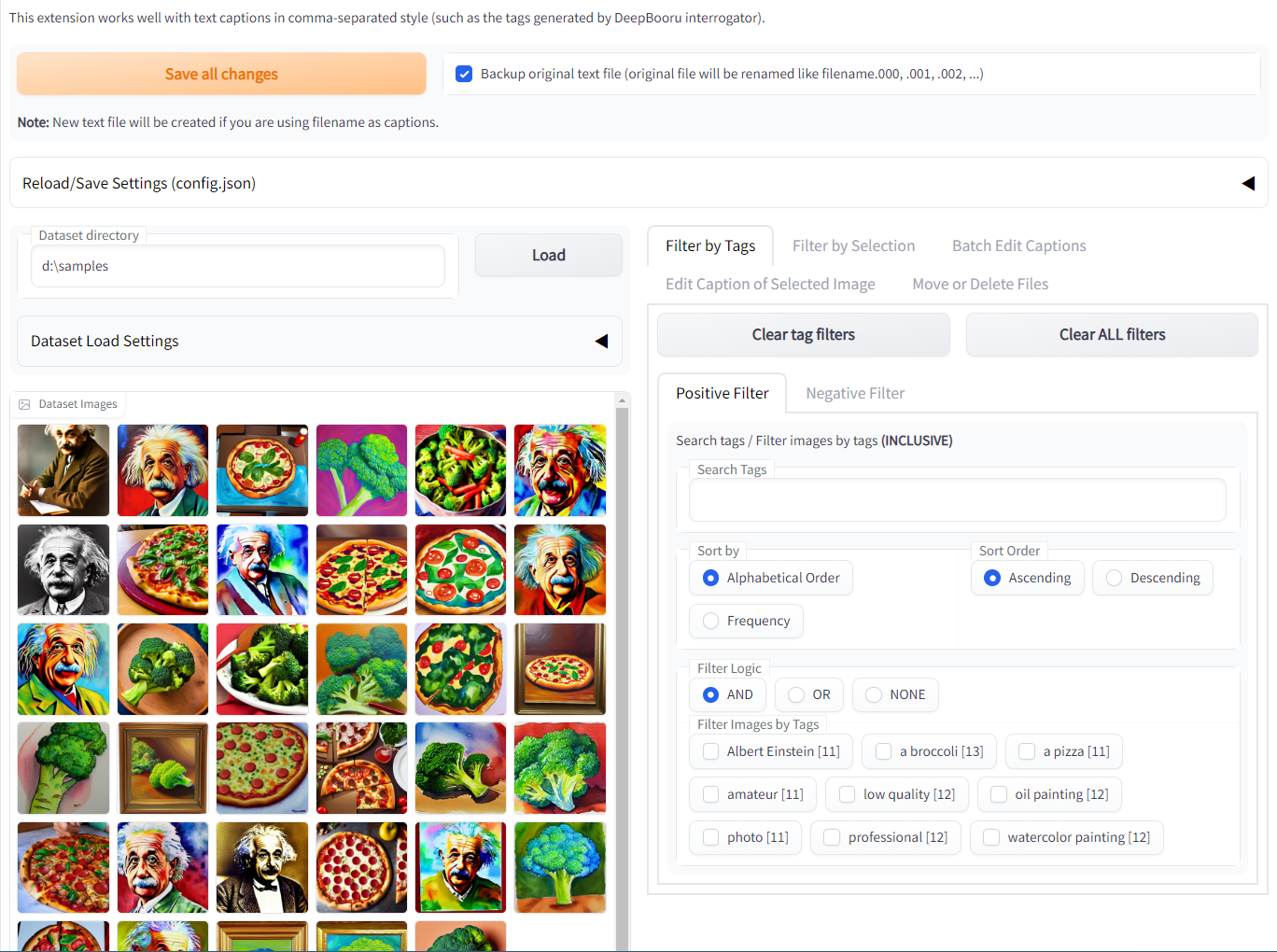Check the Albert Einstein [11] tag filter

tap(710, 751)
